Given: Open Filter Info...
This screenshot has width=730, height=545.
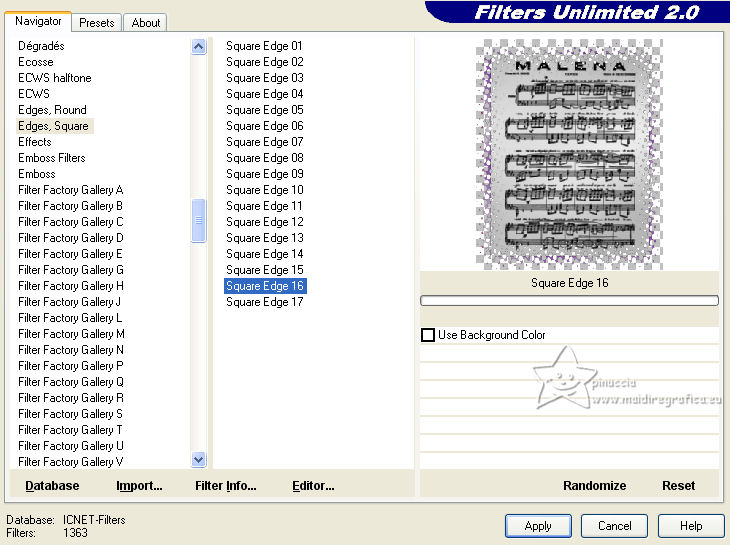Looking at the screenshot, I should pyautogui.click(x=226, y=486).
